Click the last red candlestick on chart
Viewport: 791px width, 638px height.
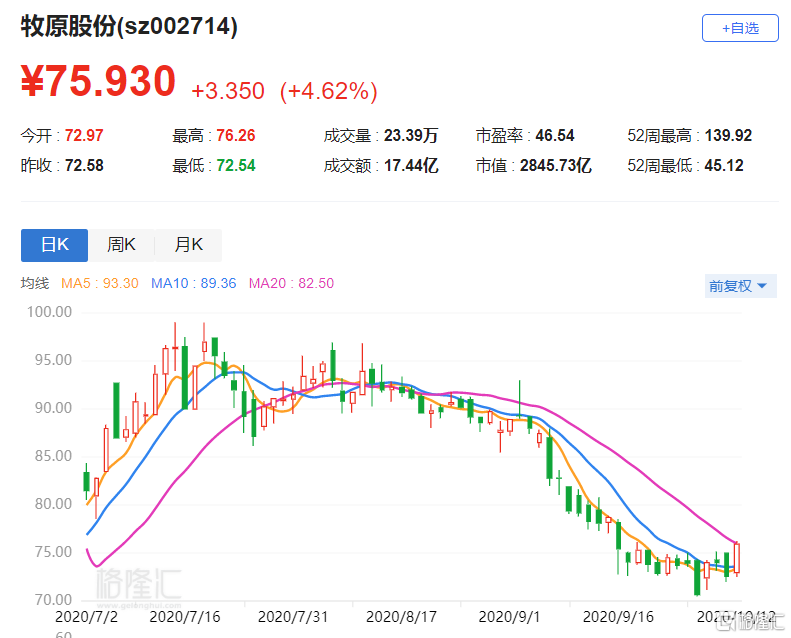coord(737,558)
